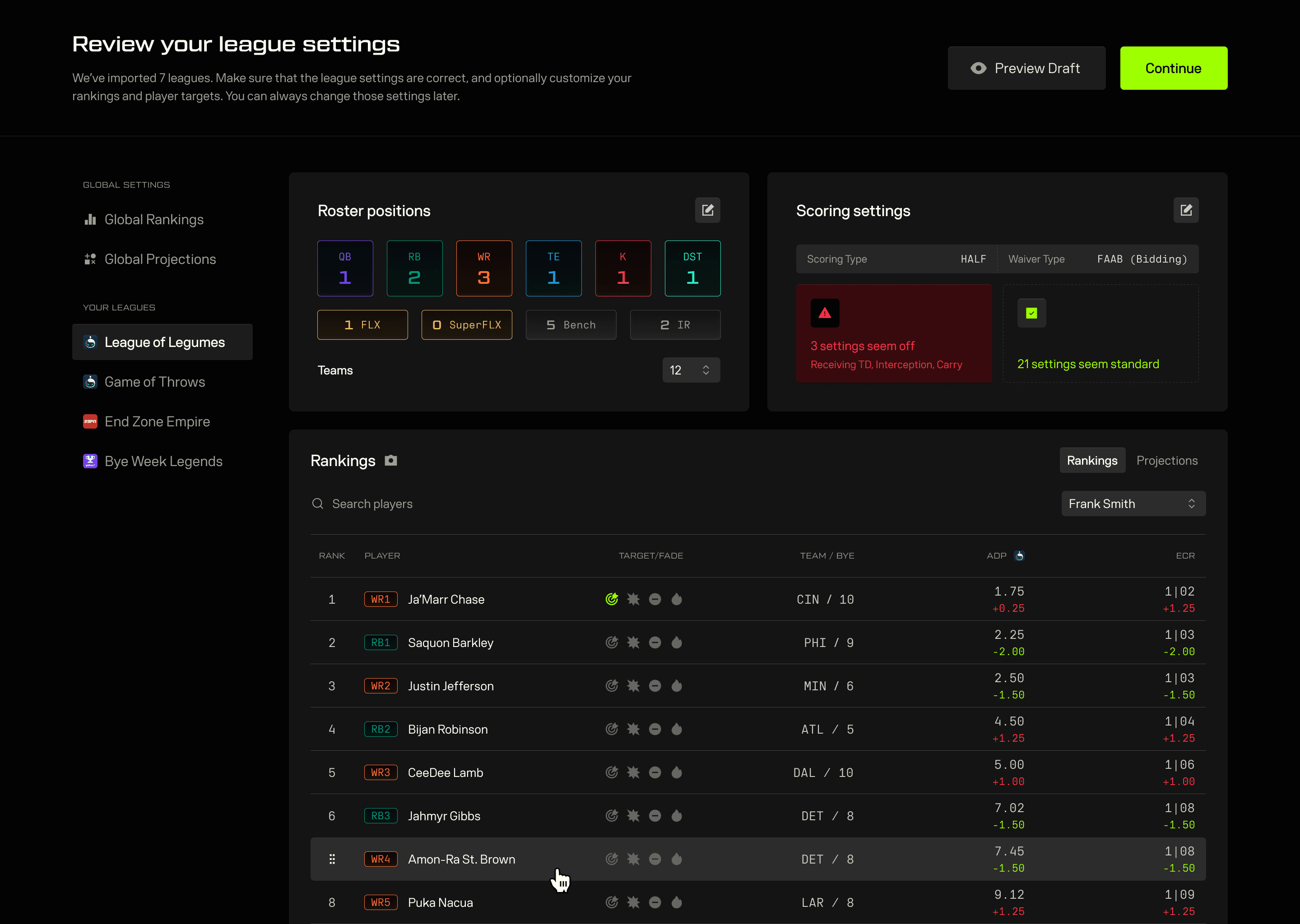
Task: Click the Search players field
Action: click(372, 504)
